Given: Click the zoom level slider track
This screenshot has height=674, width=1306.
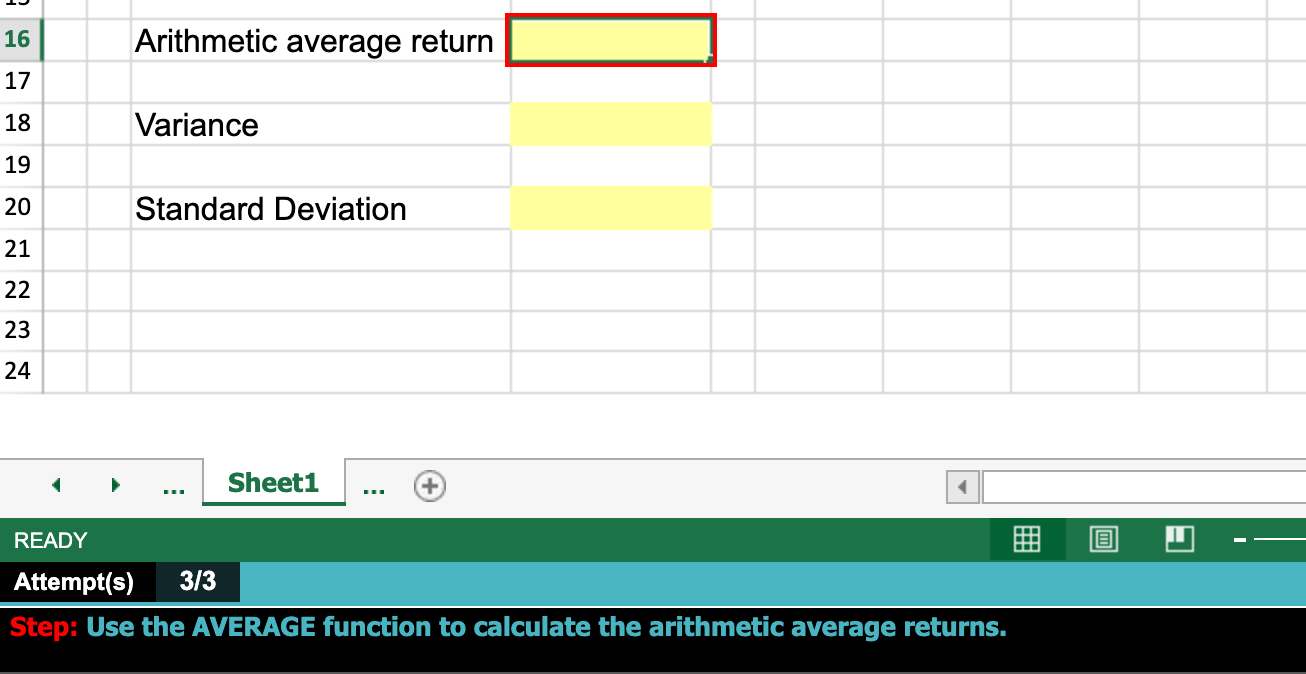Looking at the screenshot, I should pos(1290,539).
